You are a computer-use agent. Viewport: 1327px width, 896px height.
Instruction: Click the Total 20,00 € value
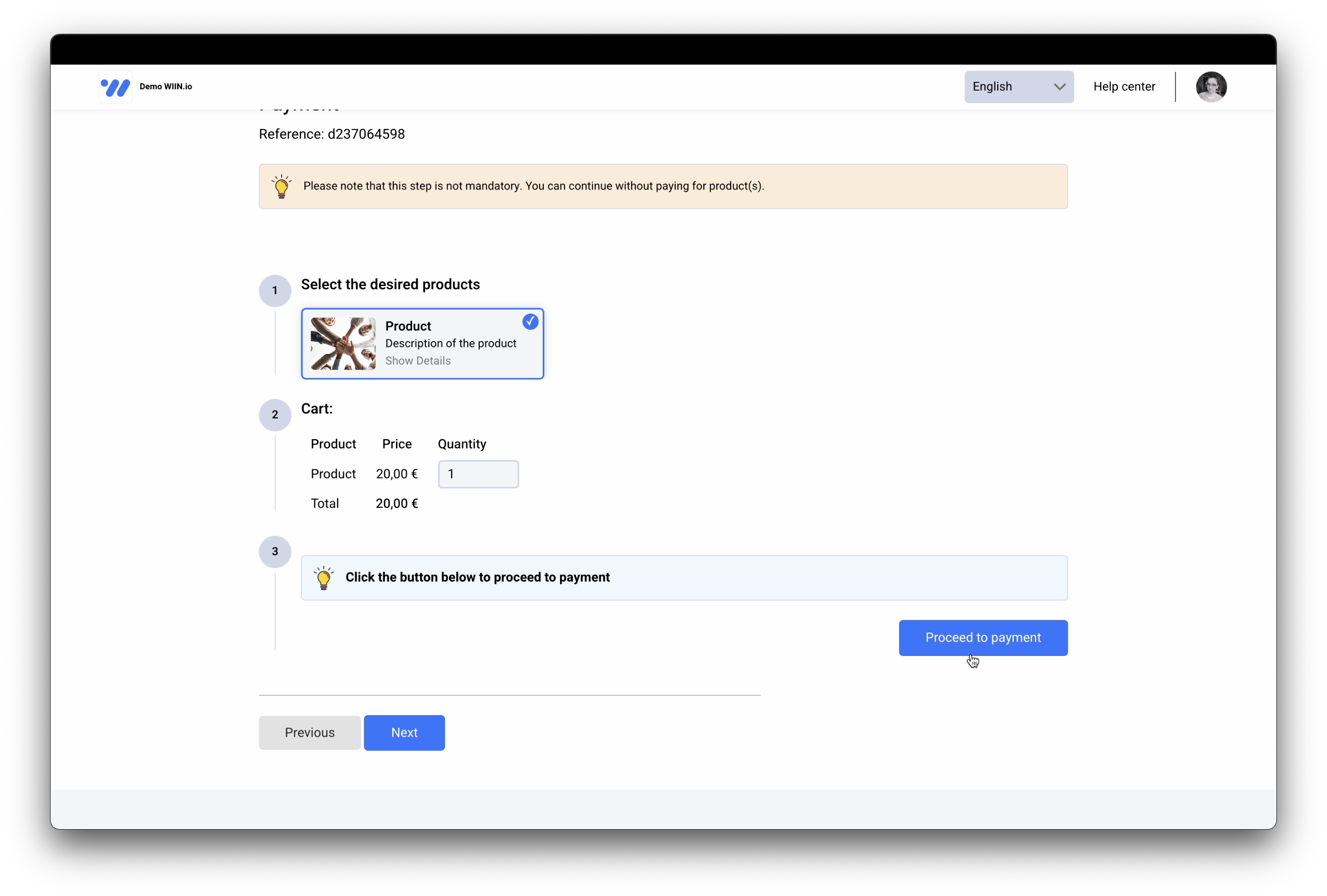point(397,503)
